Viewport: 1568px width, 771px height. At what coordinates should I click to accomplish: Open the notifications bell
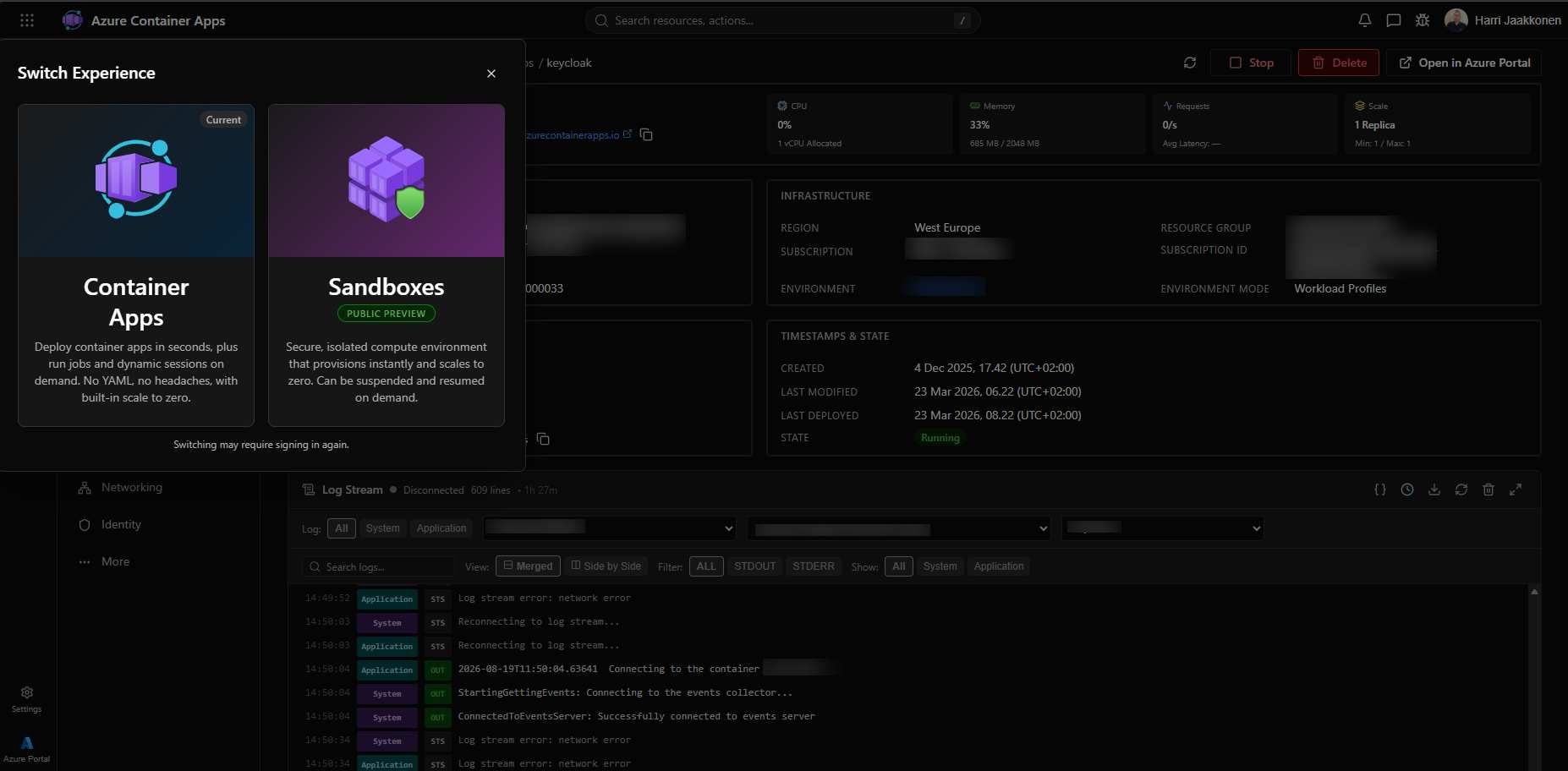(1365, 20)
